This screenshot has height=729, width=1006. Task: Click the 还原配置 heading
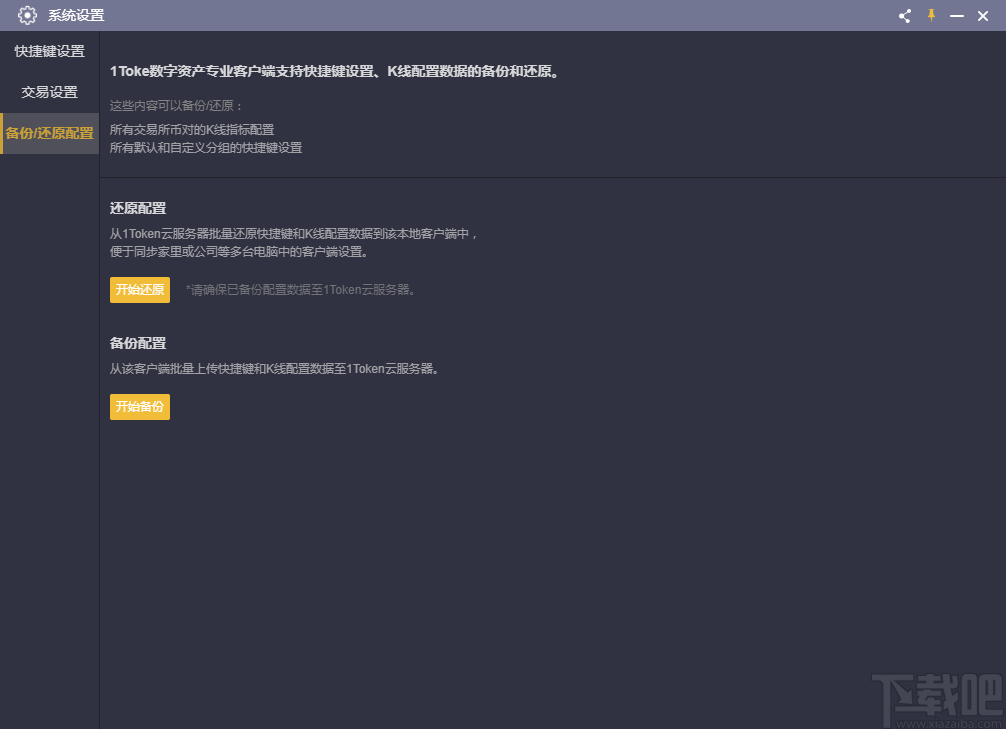click(x=138, y=209)
